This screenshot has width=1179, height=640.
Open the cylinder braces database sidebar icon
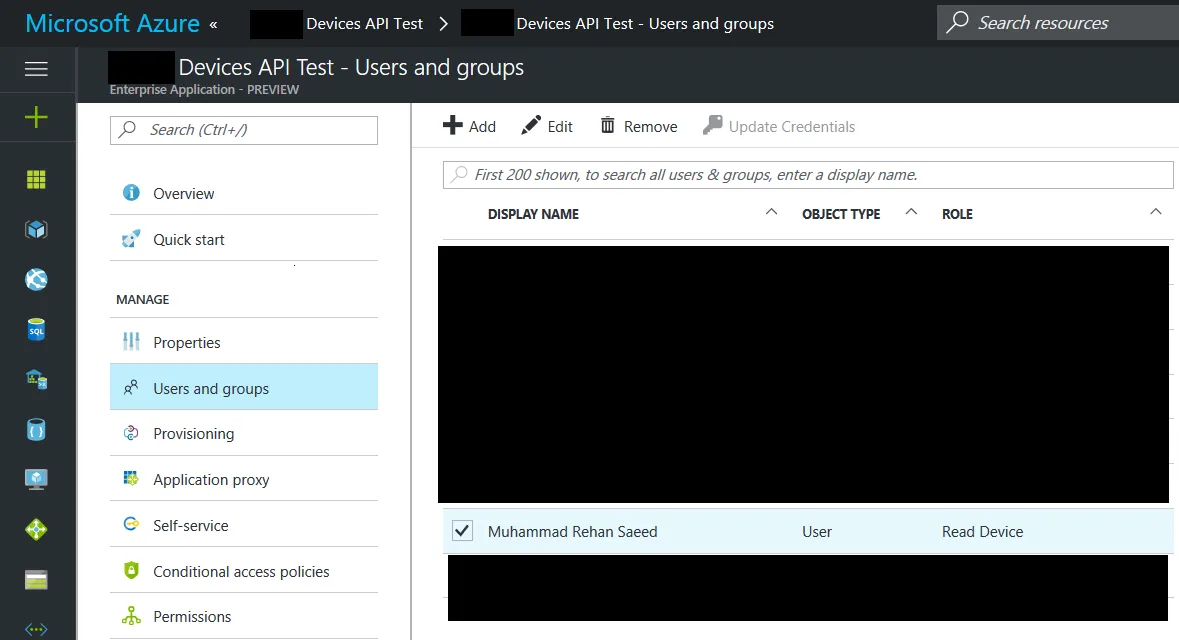coord(36,429)
